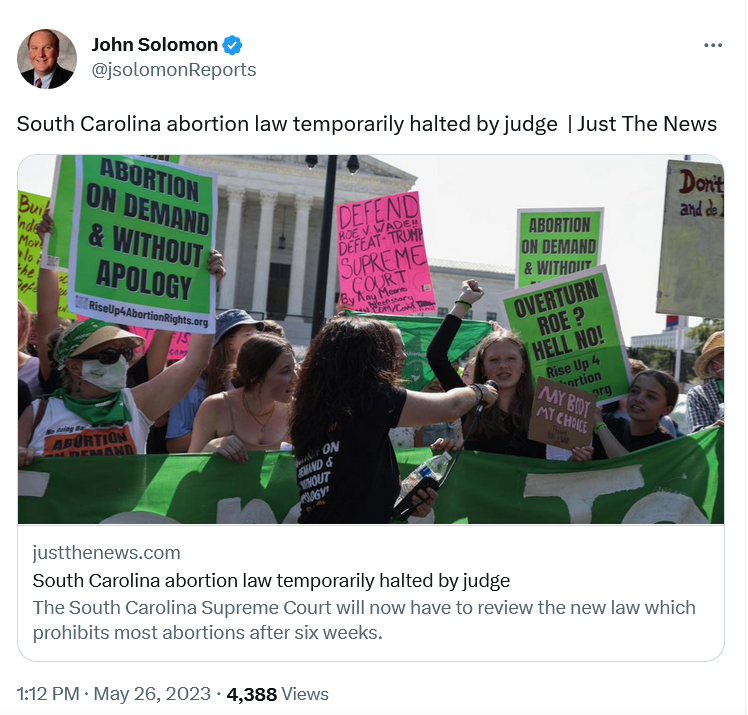Click the Just The News text in tweet
The width and height of the screenshot is (748, 715).
(x=647, y=124)
